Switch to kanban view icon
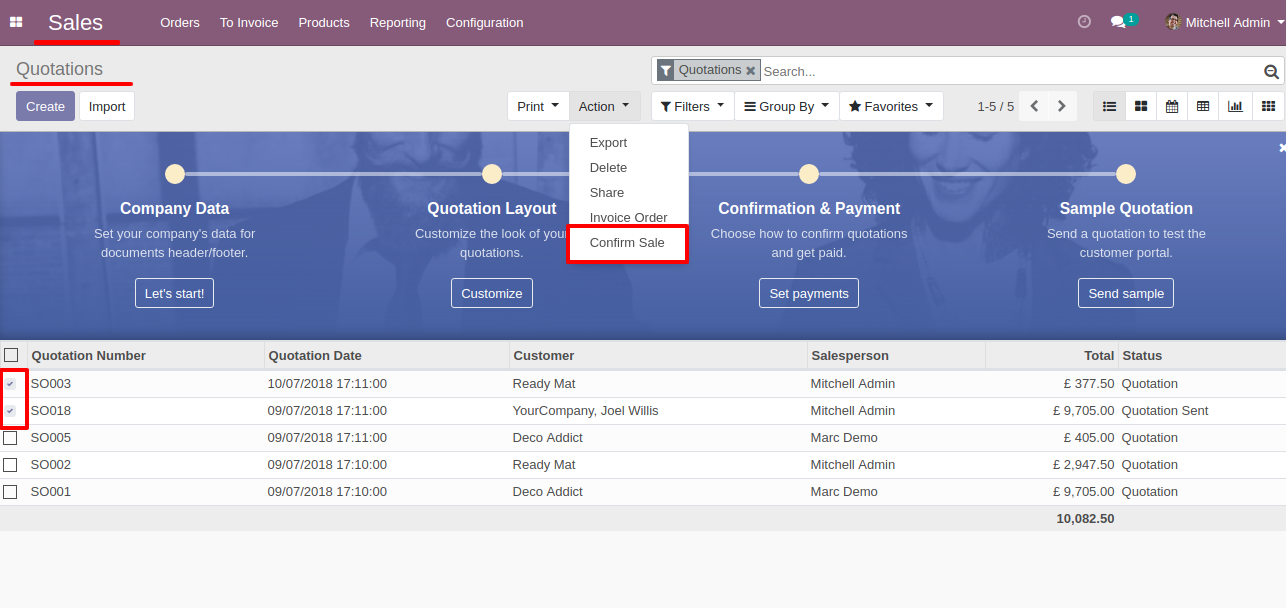 [x=1140, y=106]
